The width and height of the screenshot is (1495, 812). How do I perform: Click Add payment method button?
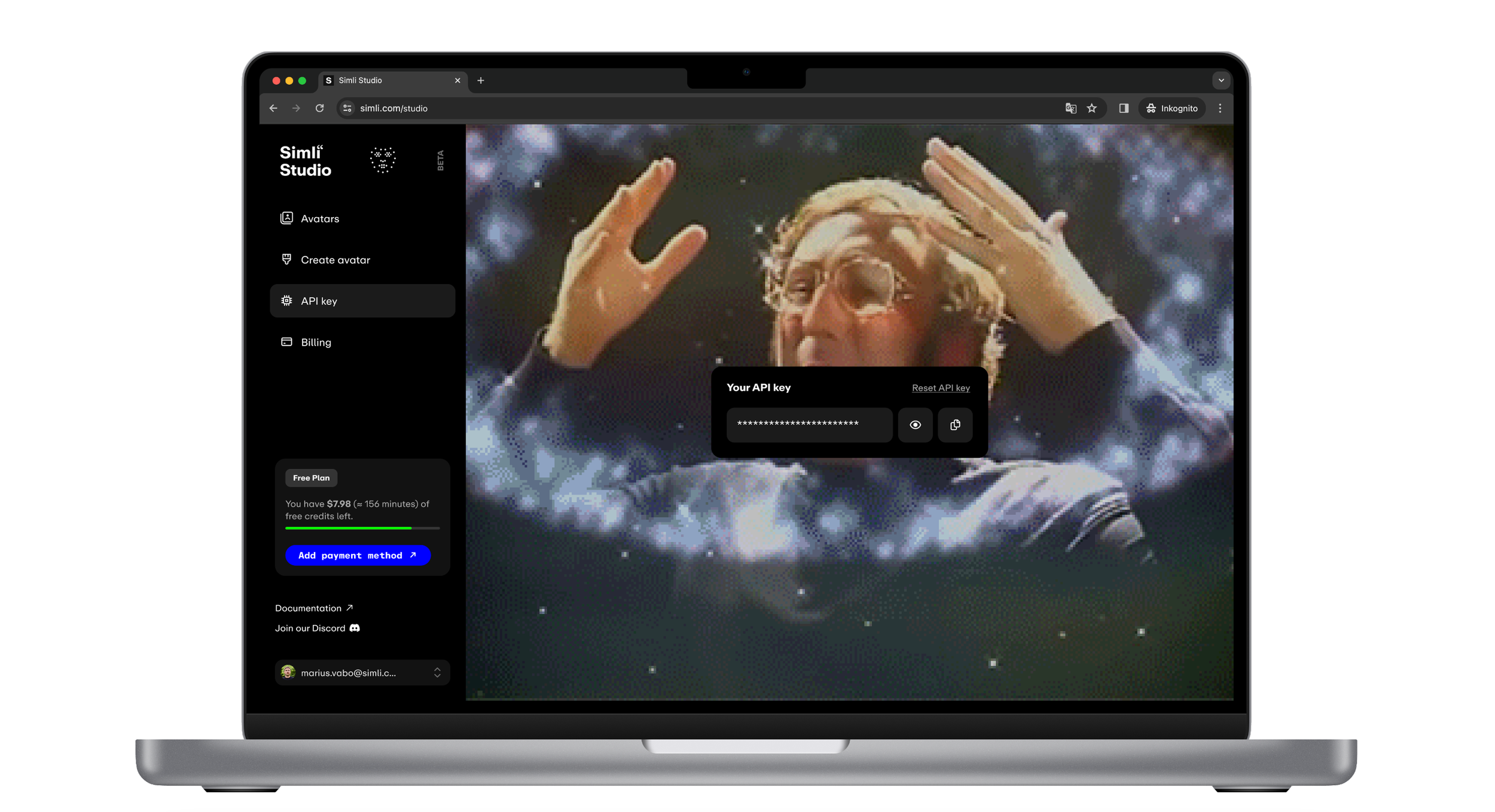point(358,555)
